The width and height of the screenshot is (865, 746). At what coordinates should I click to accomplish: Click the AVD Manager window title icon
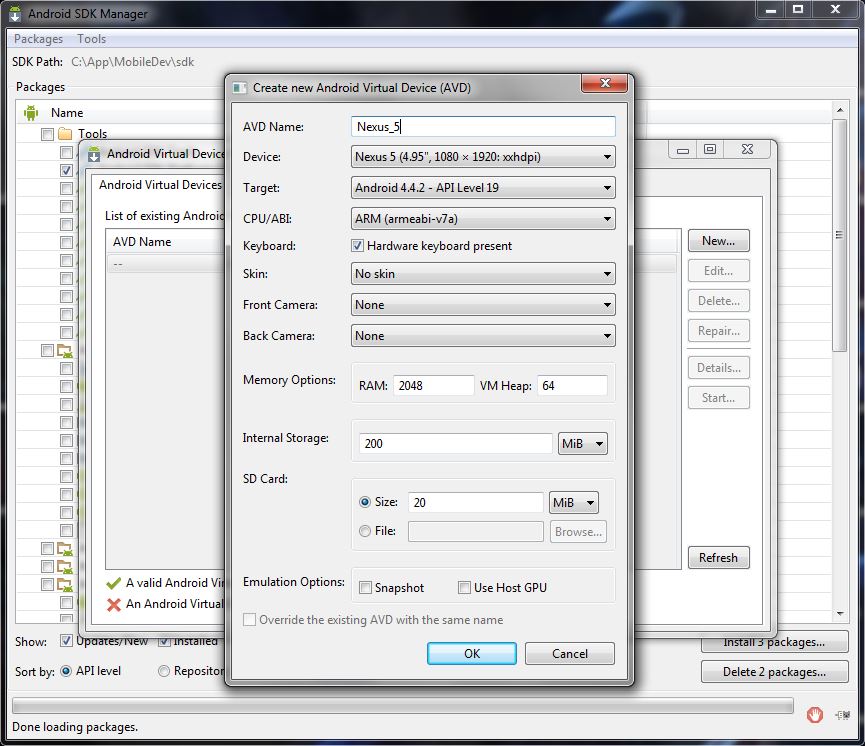[x=94, y=154]
